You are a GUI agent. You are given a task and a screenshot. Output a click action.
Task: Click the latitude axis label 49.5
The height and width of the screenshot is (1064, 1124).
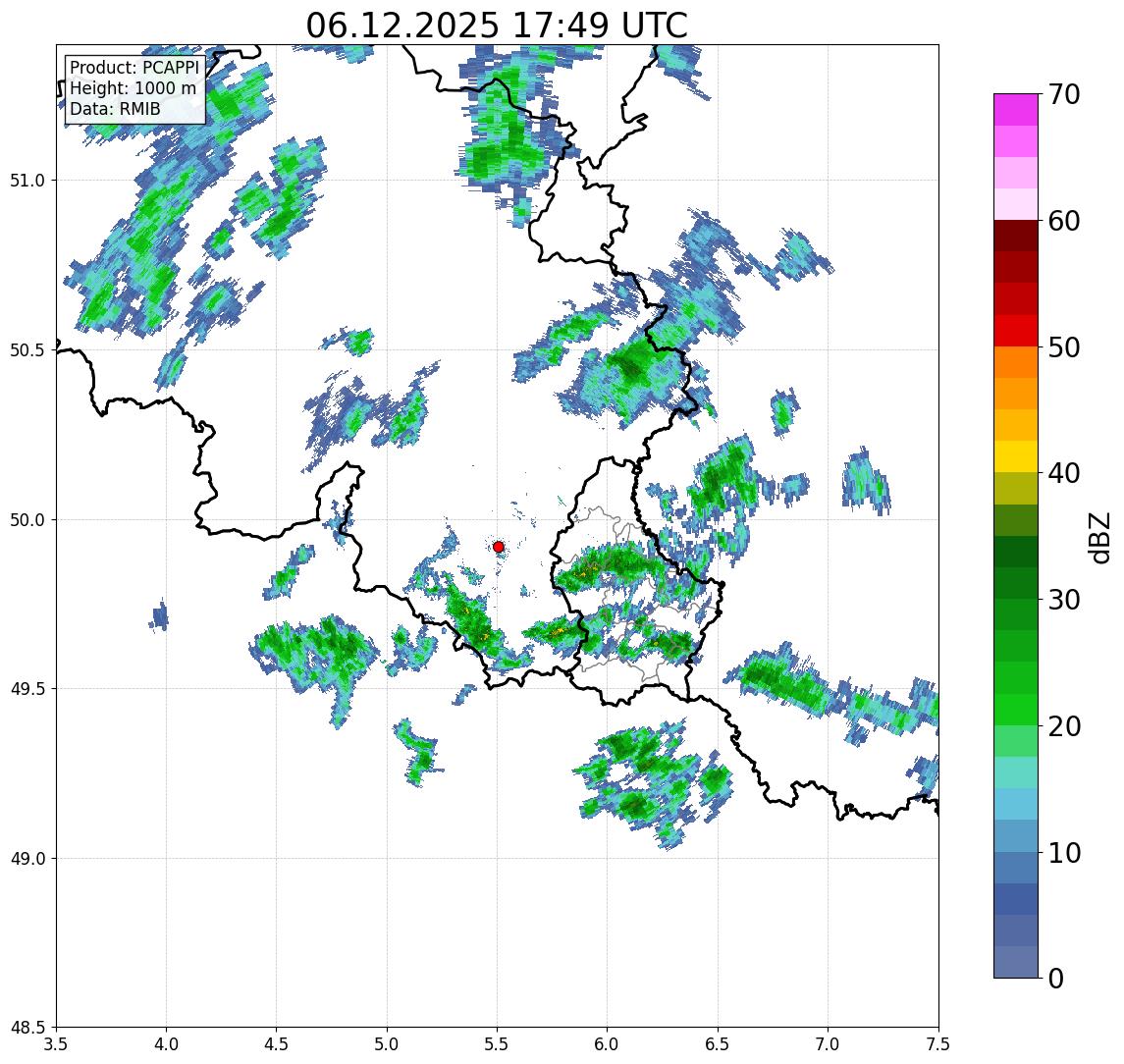click(27, 689)
